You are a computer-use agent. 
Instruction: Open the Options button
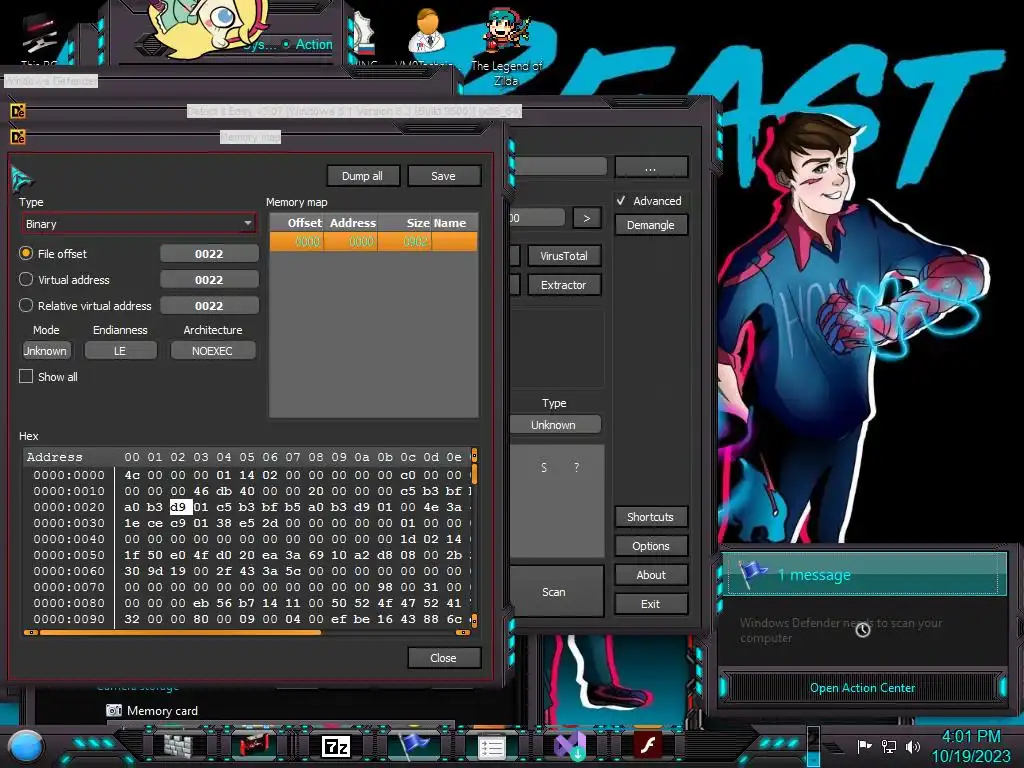click(650, 546)
